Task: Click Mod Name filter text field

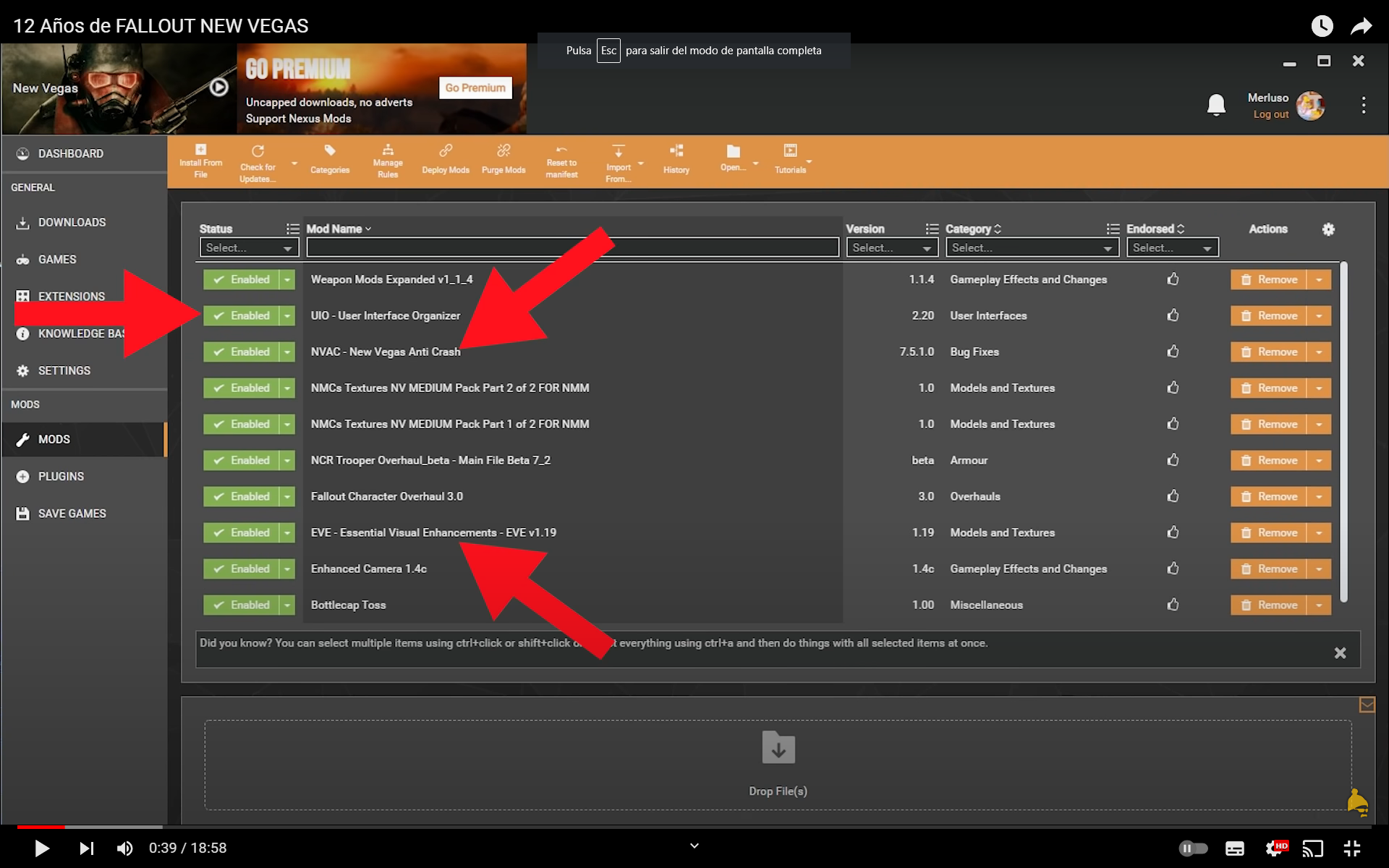Action: click(x=572, y=247)
